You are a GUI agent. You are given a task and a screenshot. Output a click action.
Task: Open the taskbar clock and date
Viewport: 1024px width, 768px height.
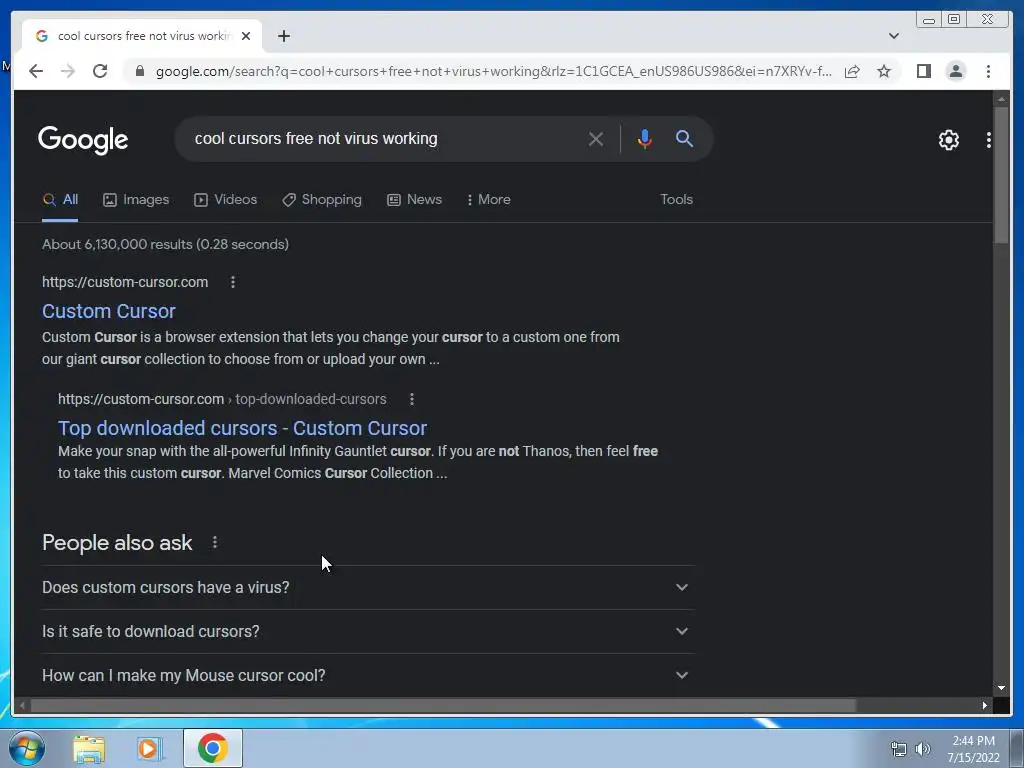[973, 749]
